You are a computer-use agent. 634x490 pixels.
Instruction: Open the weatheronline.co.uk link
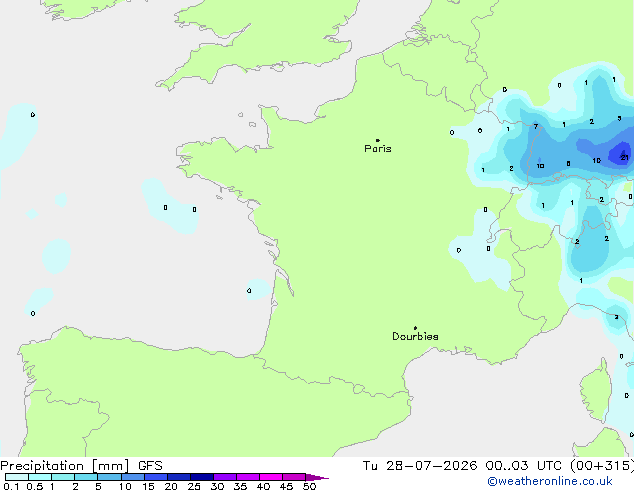(x=549, y=481)
